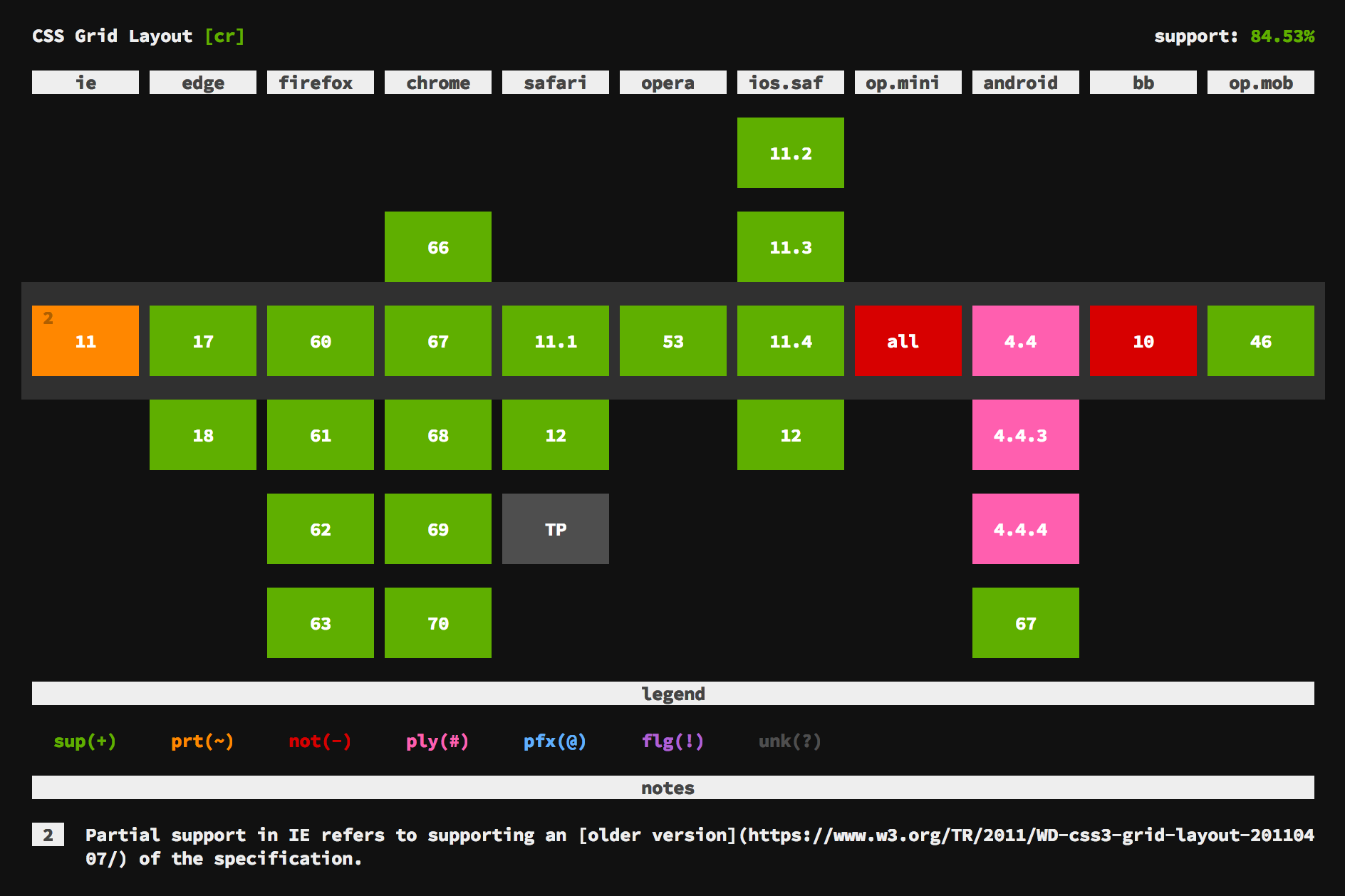
Task: Click the firefox 60 cell
Action: 321,340
